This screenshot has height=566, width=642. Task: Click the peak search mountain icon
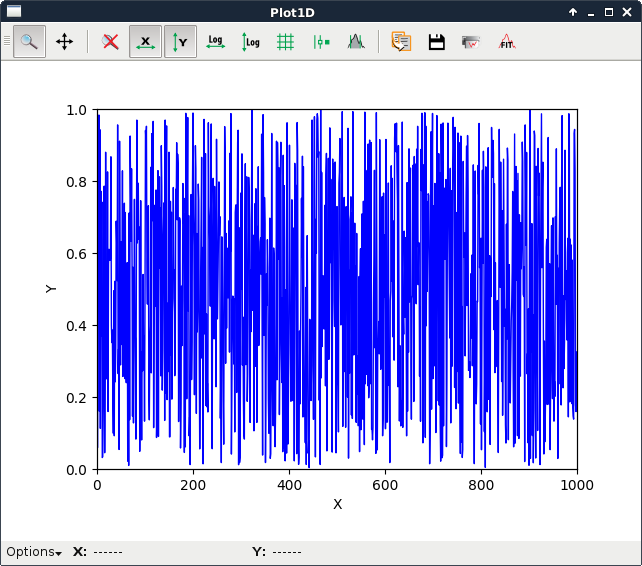[355, 42]
